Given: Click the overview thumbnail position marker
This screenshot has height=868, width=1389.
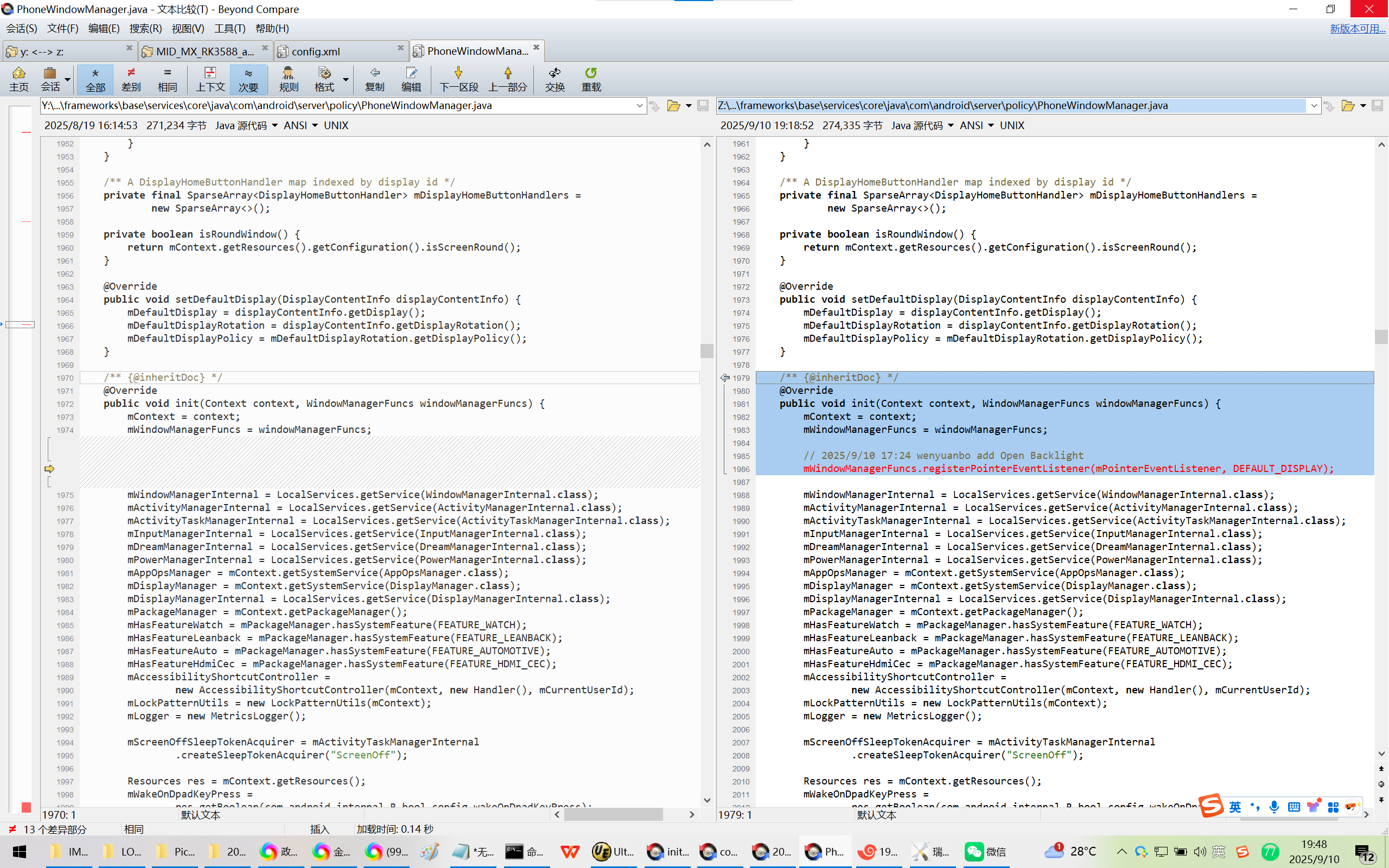Looking at the screenshot, I should (x=20, y=324).
